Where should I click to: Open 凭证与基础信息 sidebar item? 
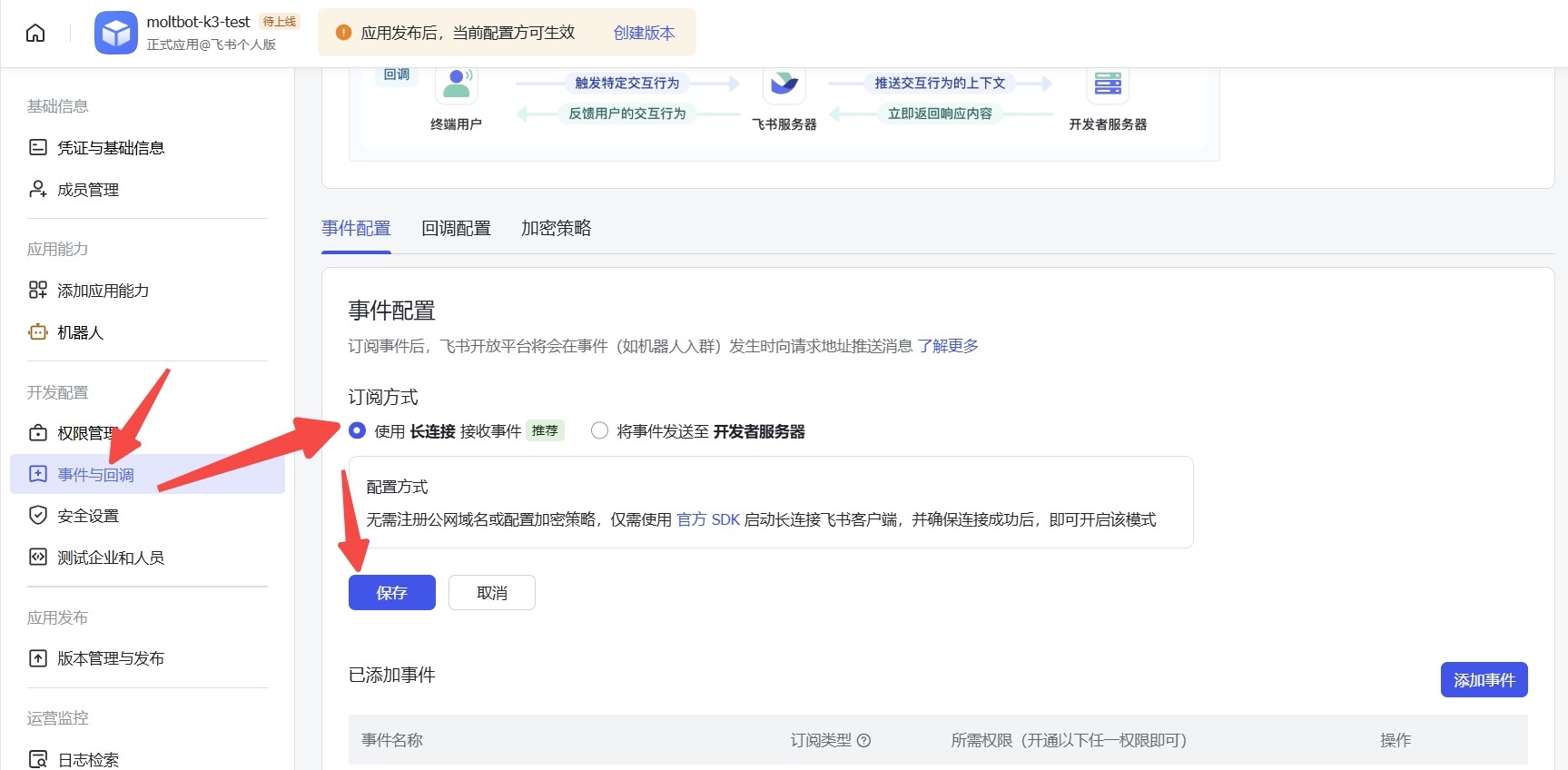coord(110,148)
